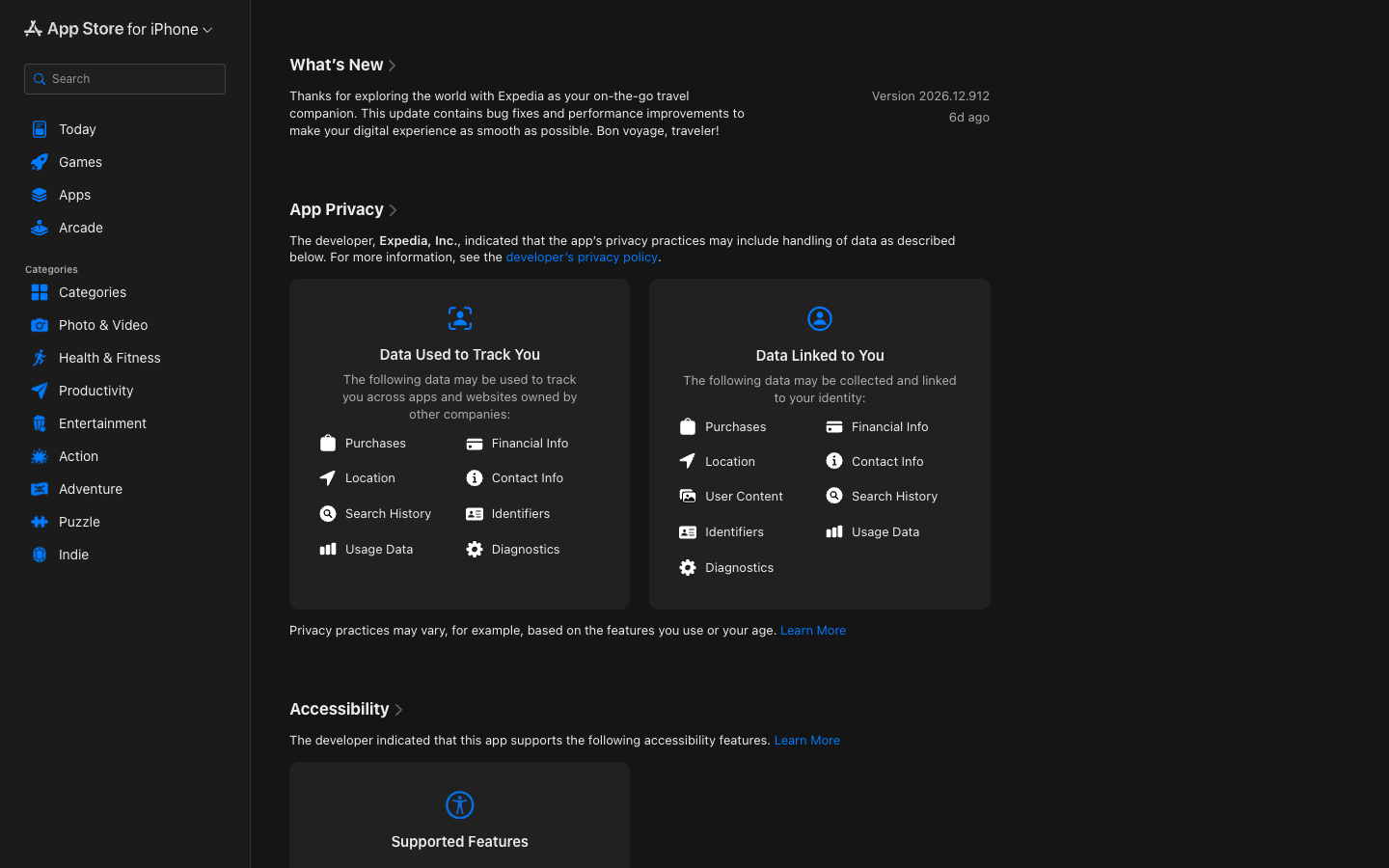The width and height of the screenshot is (1389, 868).
Task: Click the Data Linked to You person icon
Action: (x=820, y=318)
